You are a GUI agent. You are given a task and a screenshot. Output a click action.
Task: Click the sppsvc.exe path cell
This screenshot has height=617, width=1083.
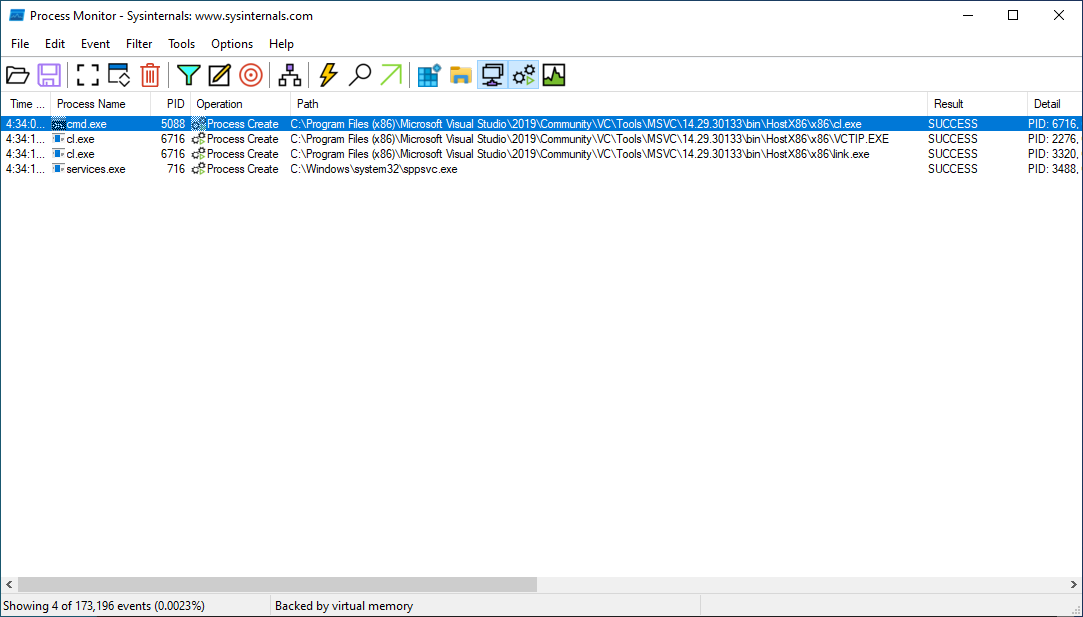[x=374, y=169]
